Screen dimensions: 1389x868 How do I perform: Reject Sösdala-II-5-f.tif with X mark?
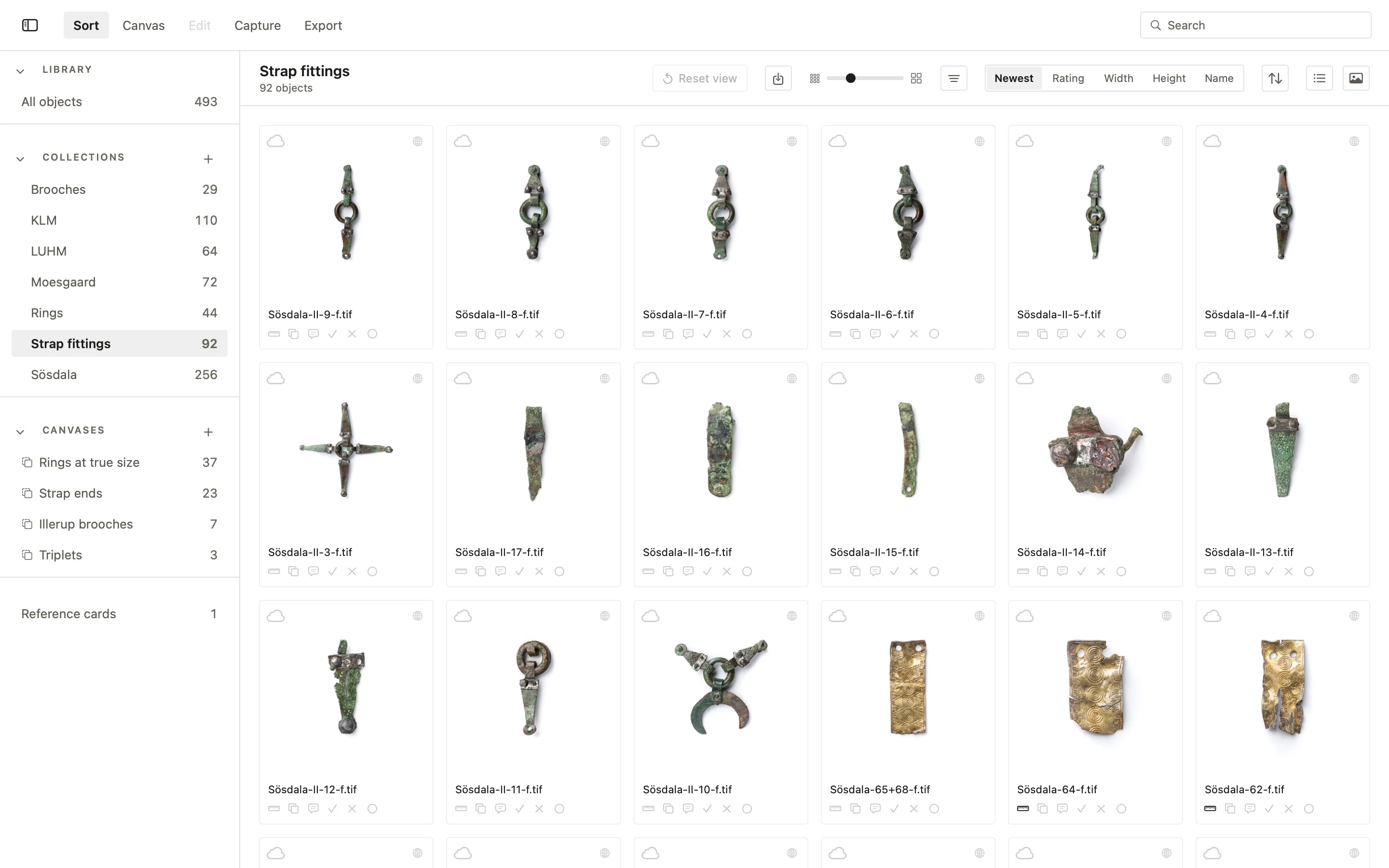pos(1101,334)
